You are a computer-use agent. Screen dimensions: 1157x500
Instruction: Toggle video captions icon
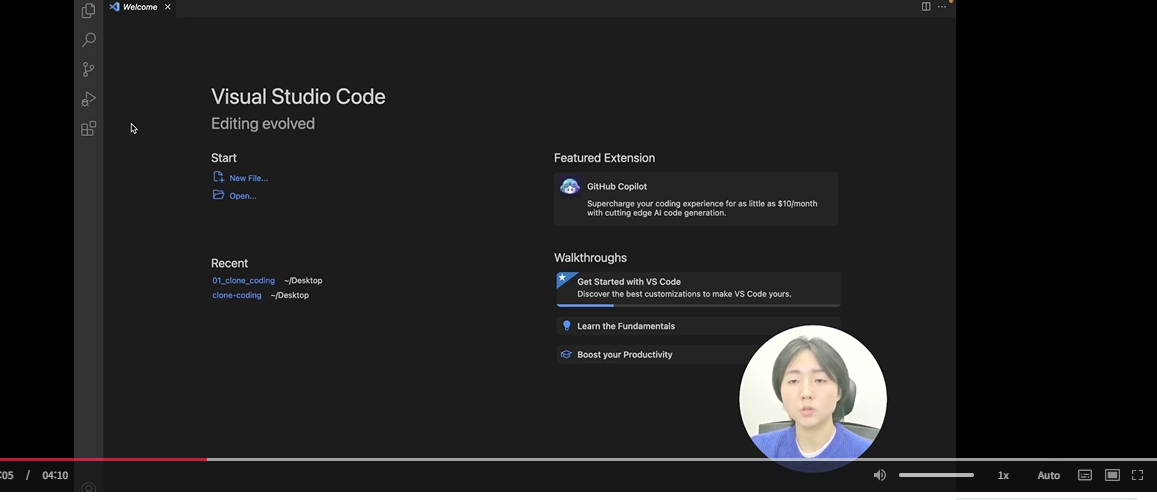pos(1085,475)
